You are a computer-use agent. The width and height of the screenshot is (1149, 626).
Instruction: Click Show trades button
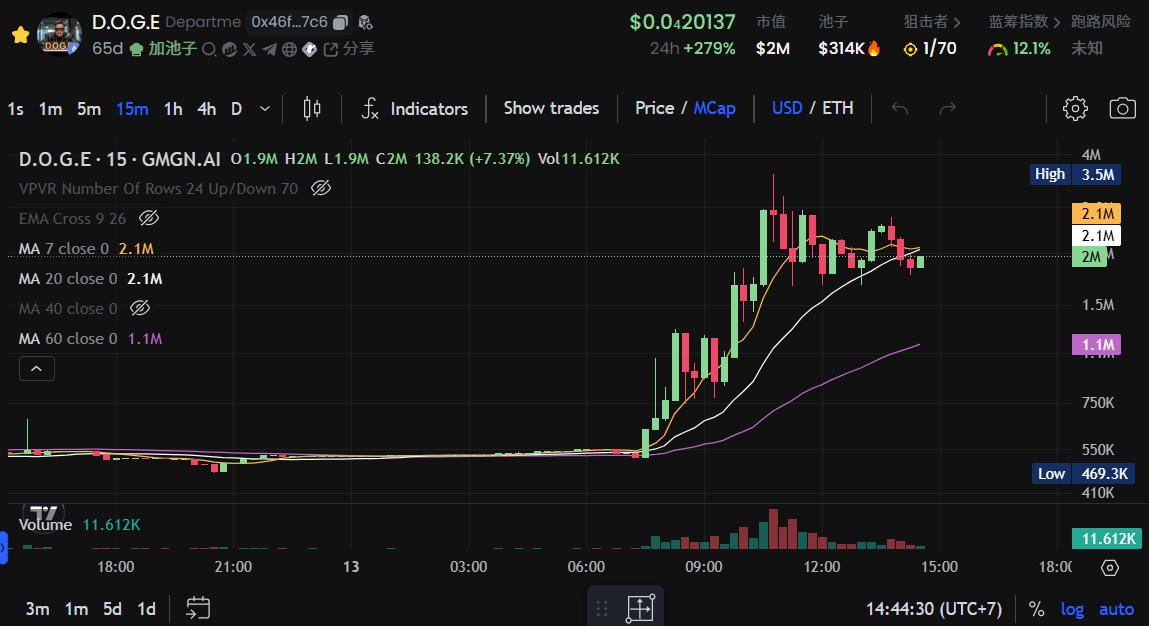point(551,108)
